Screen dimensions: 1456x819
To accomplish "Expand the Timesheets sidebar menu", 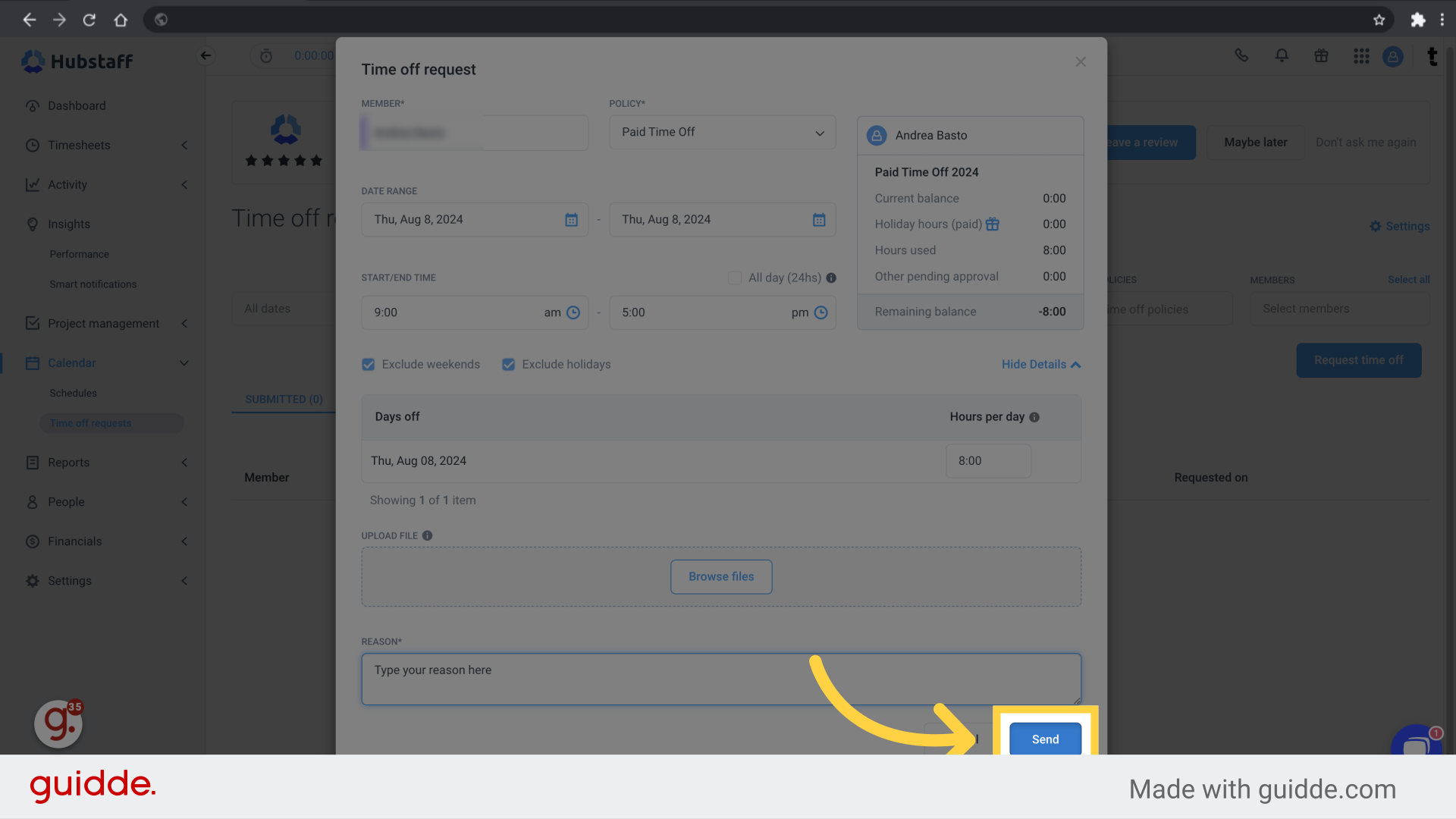I will pos(79,145).
